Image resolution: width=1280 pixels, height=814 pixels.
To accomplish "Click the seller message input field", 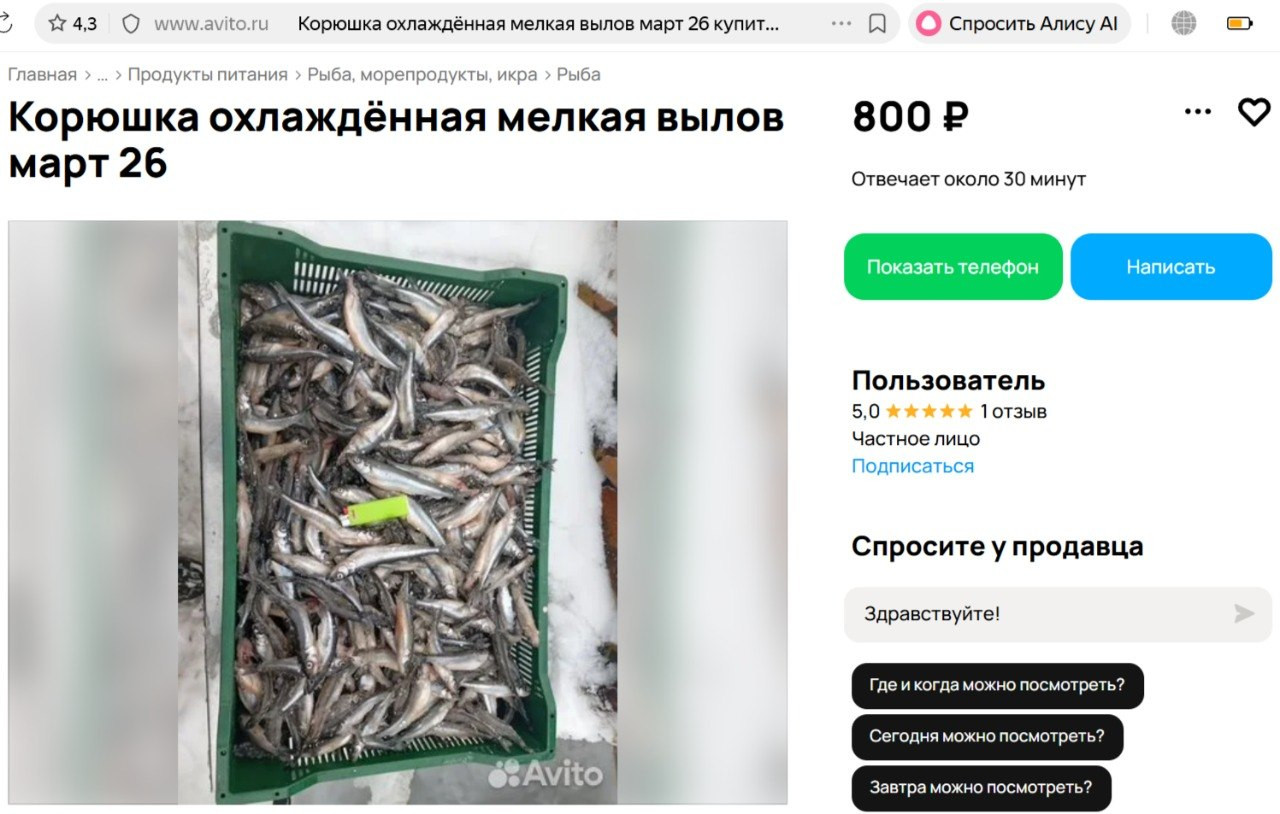I will [x=1040, y=614].
